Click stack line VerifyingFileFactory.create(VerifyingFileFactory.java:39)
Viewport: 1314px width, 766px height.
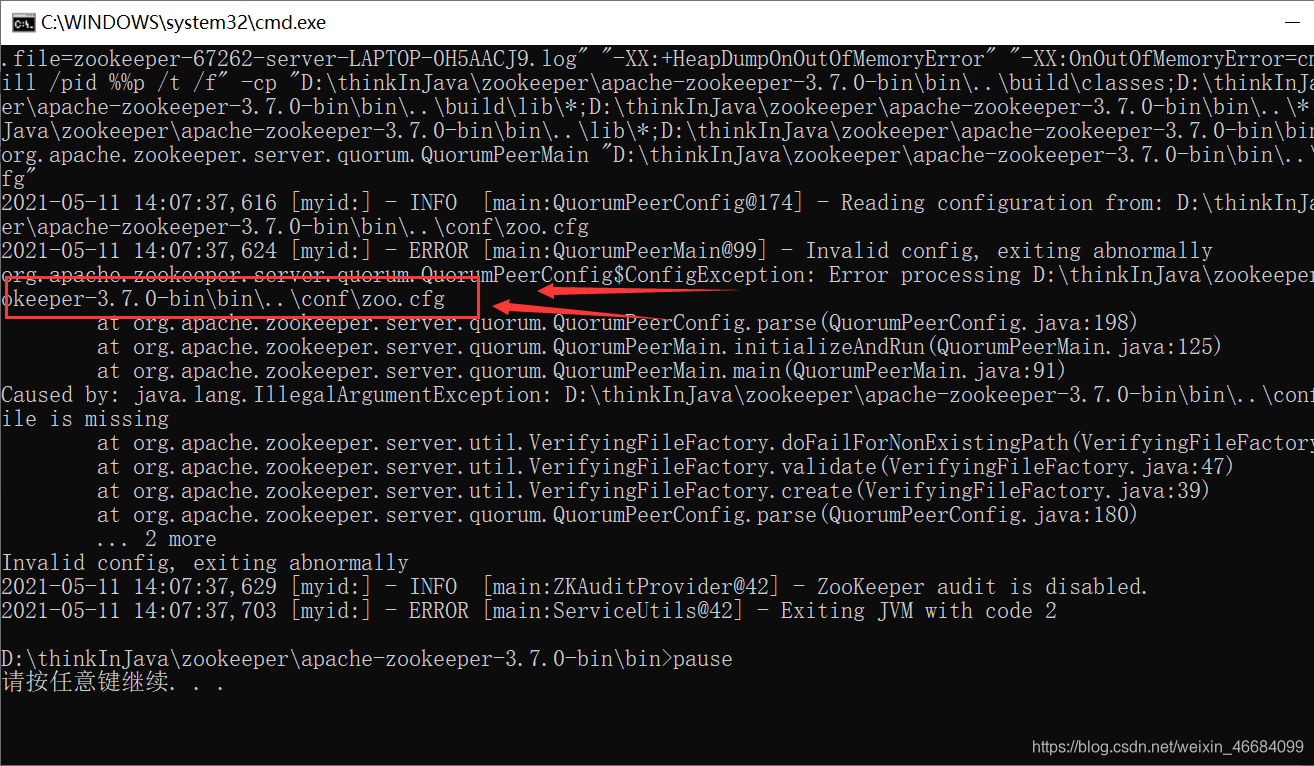[x=654, y=491]
